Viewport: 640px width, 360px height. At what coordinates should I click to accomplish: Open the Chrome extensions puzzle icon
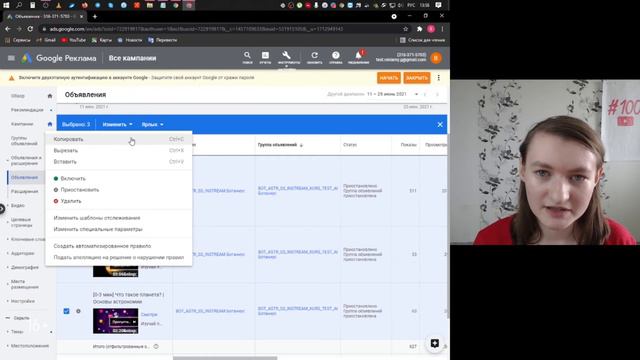point(419,29)
